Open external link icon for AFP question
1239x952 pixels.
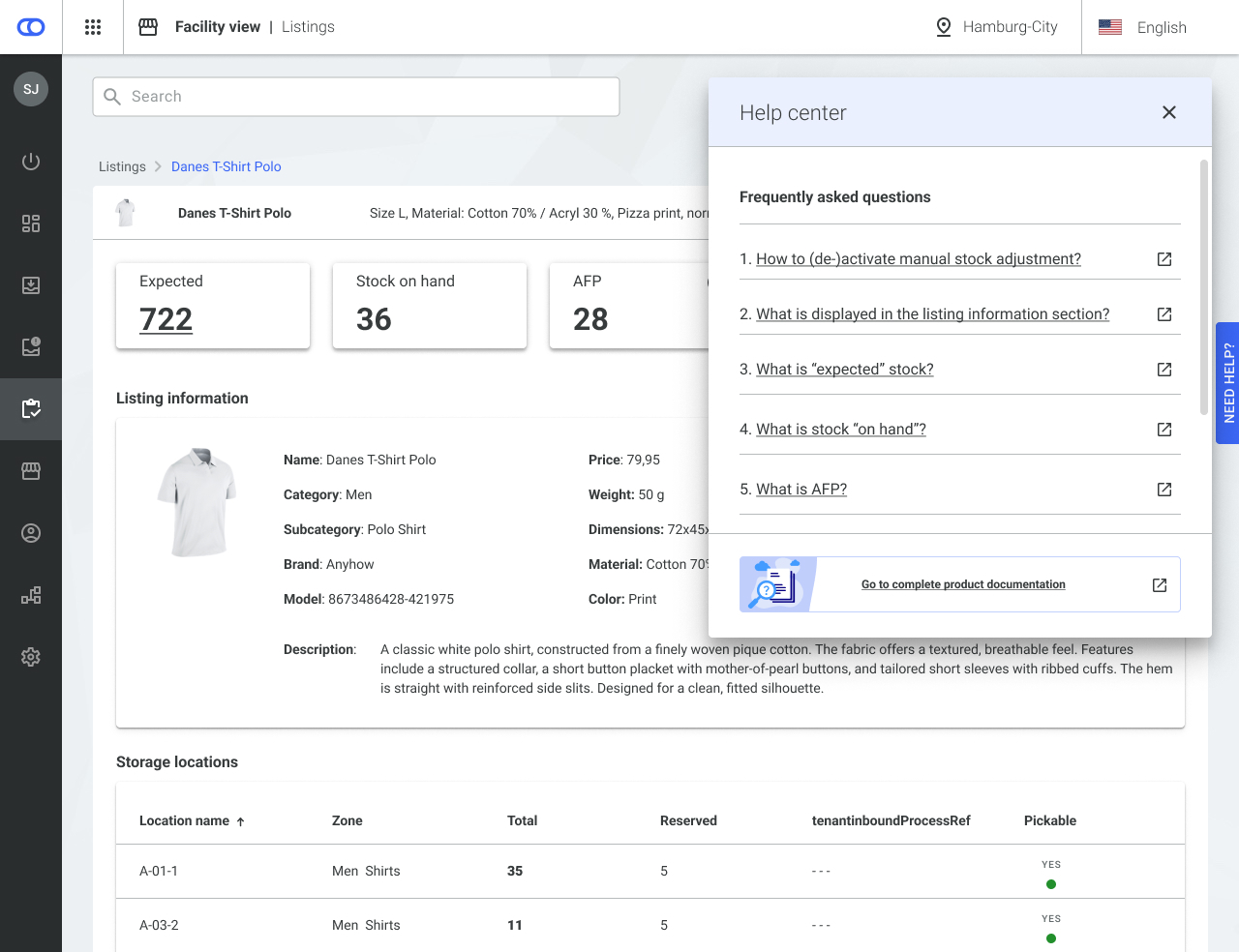(x=1164, y=490)
